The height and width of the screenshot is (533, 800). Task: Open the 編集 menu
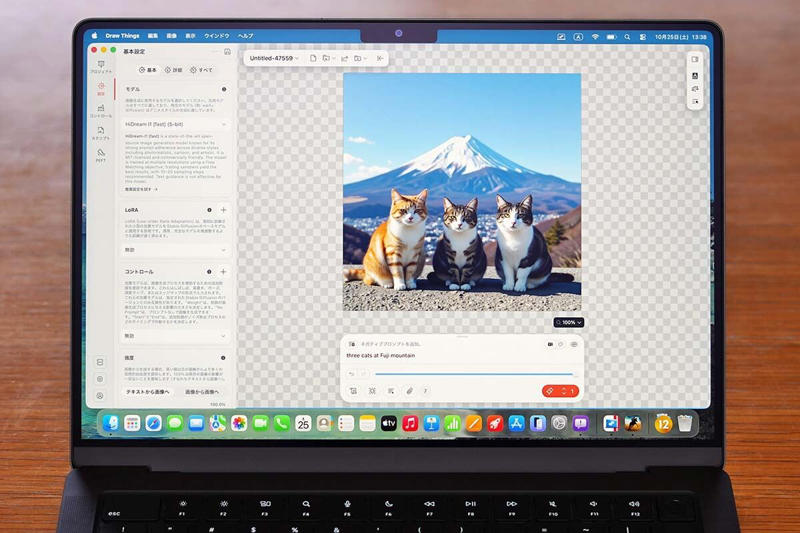click(153, 36)
